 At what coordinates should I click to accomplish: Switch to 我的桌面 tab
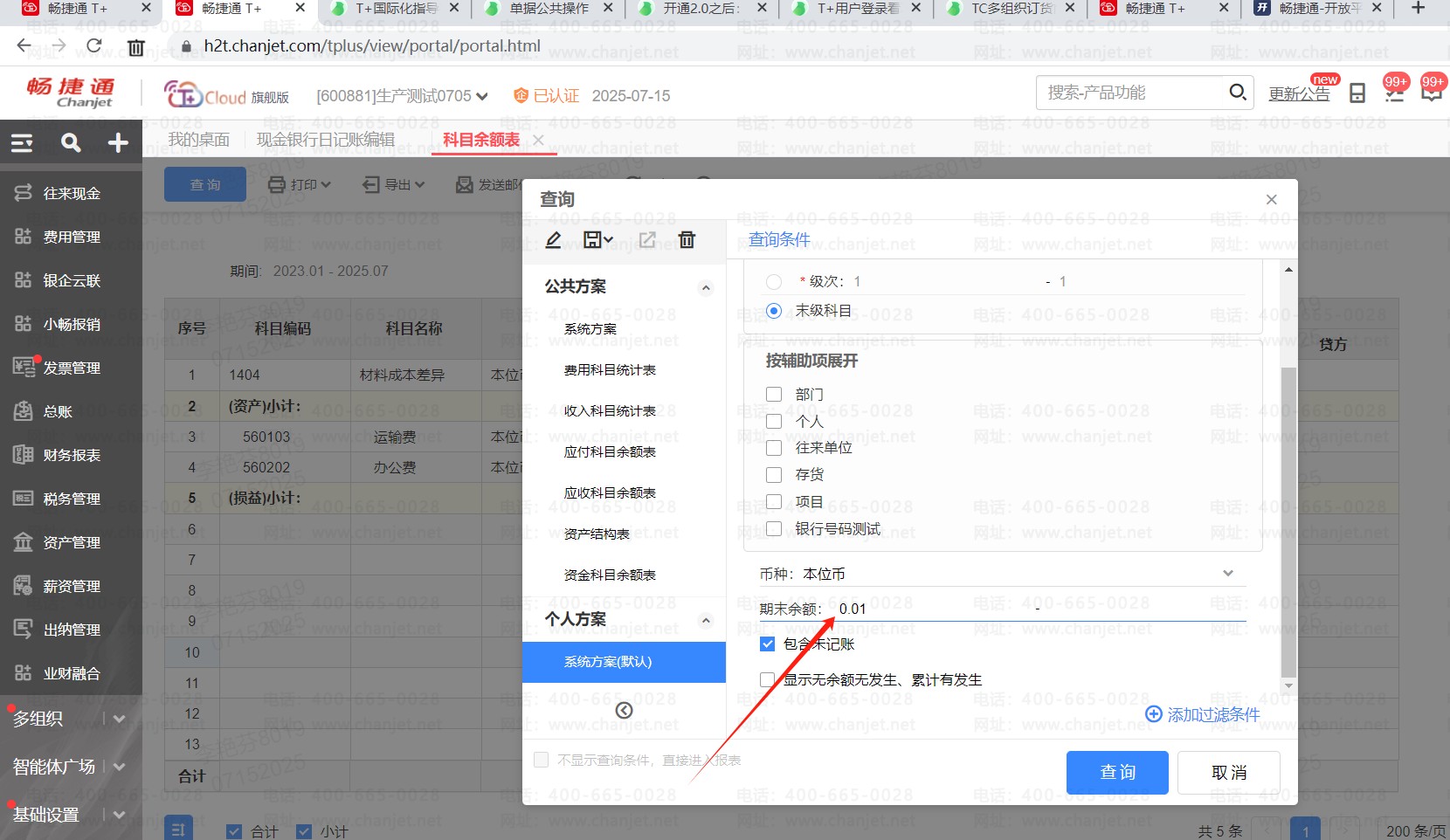pyautogui.click(x=199, y=140)
